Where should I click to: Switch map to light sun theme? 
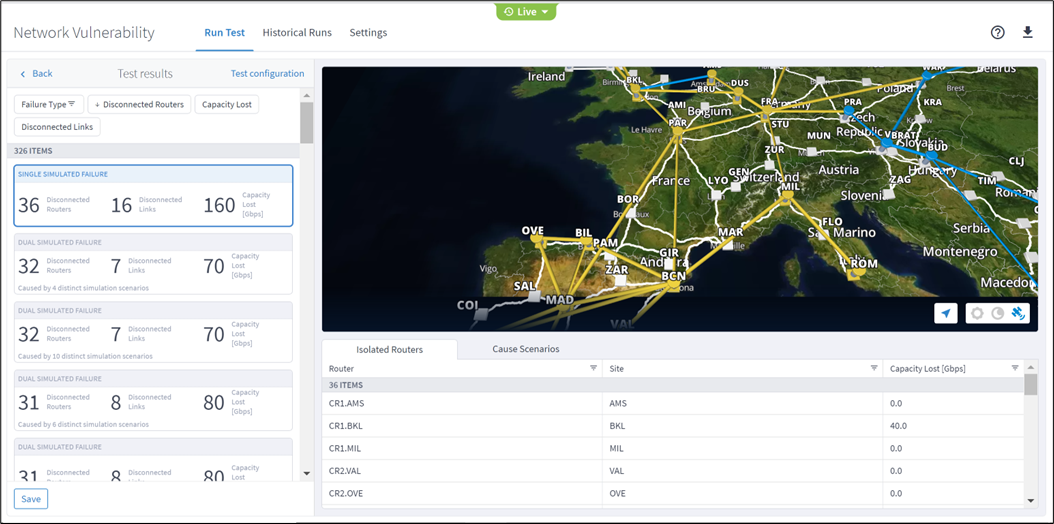point(977,313)
